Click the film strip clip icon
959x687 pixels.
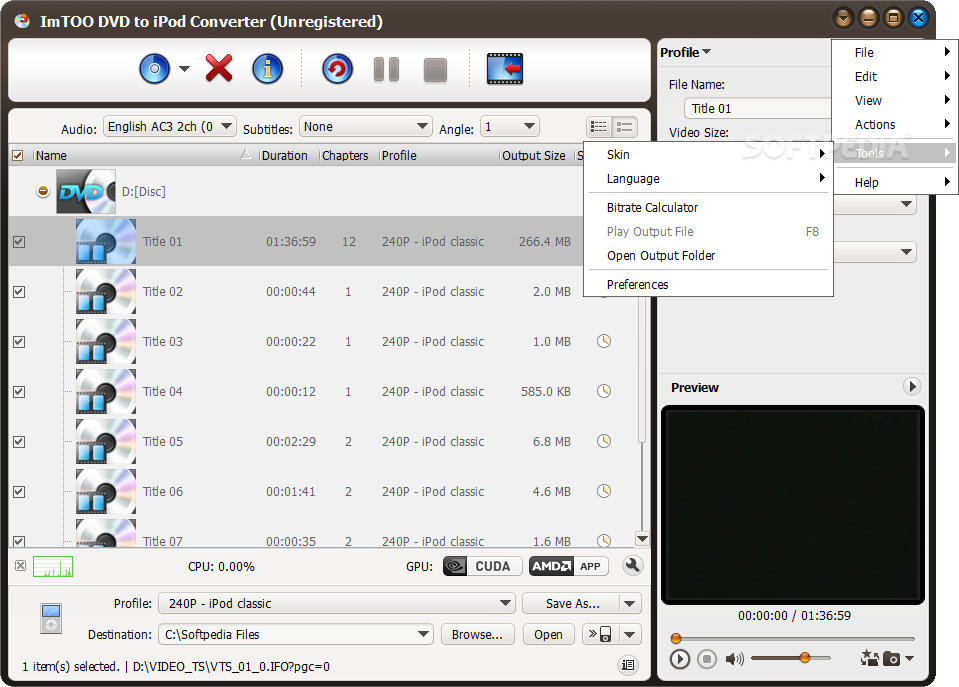pyautogui.click(x=505, y=69)
